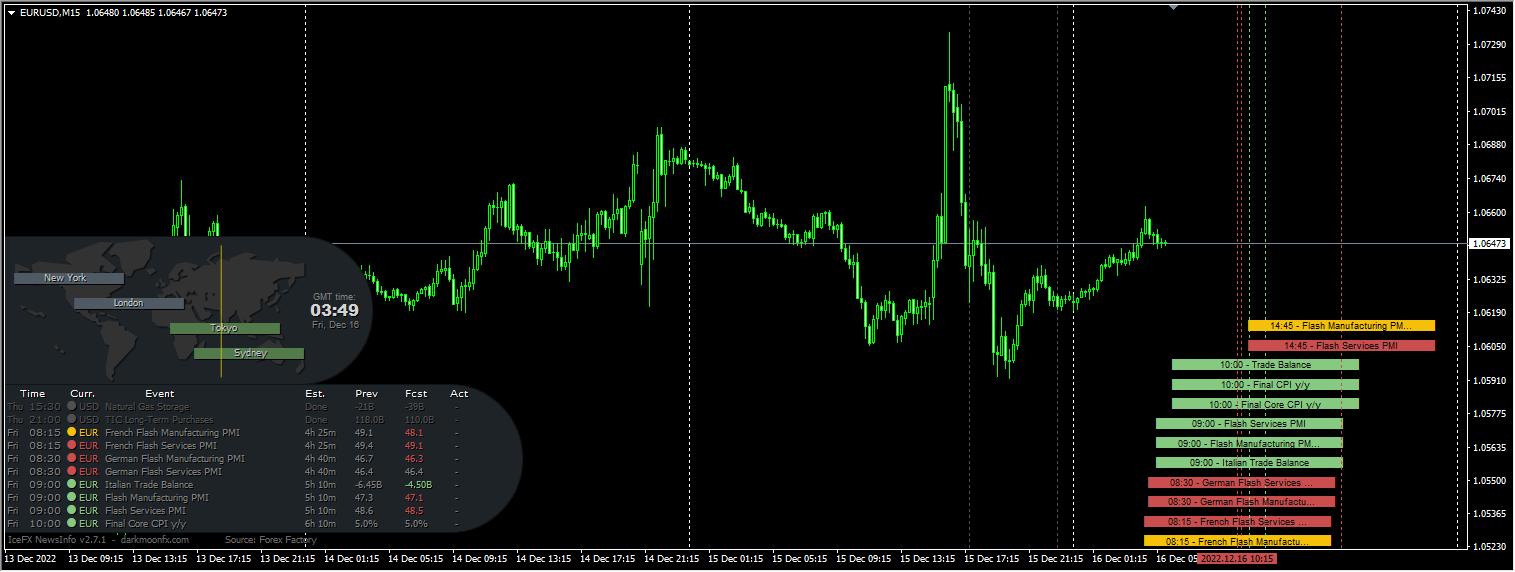Click the 'Prev' column header
This screenshot has width=1515, height=572.
[x=367, y=394]
